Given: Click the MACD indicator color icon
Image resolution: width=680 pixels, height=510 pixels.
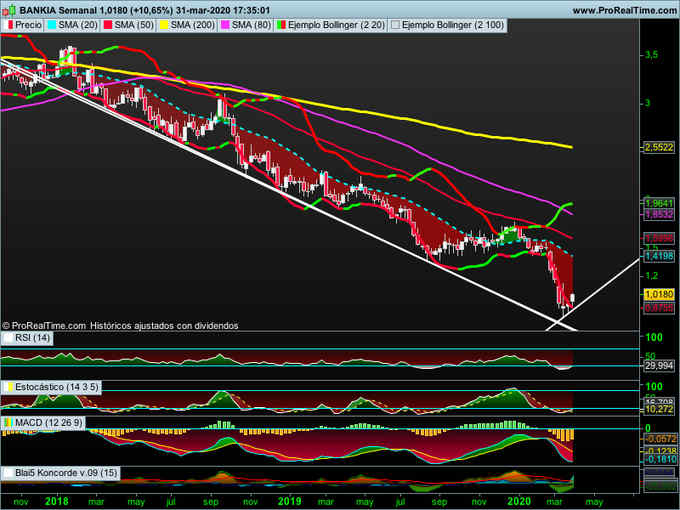Looking at the screenshot, I should tap(8, 422).
